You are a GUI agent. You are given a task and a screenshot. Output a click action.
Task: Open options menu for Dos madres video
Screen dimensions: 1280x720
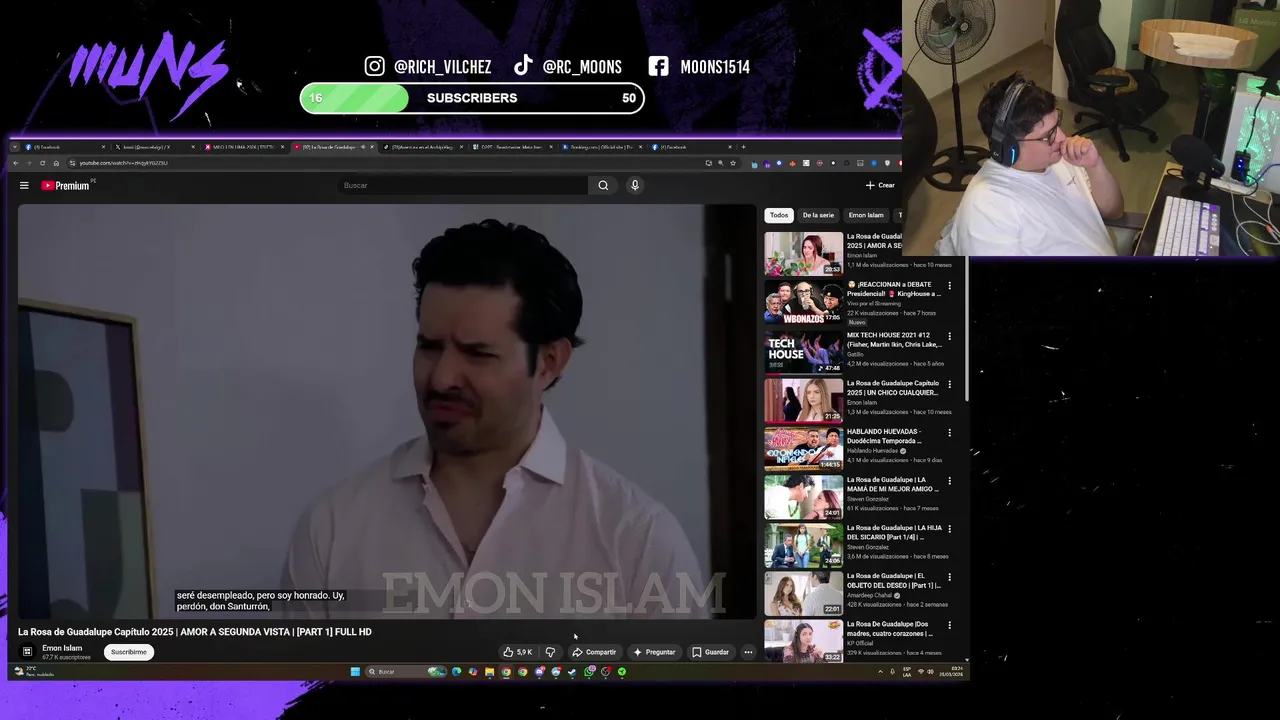[950, 625]
